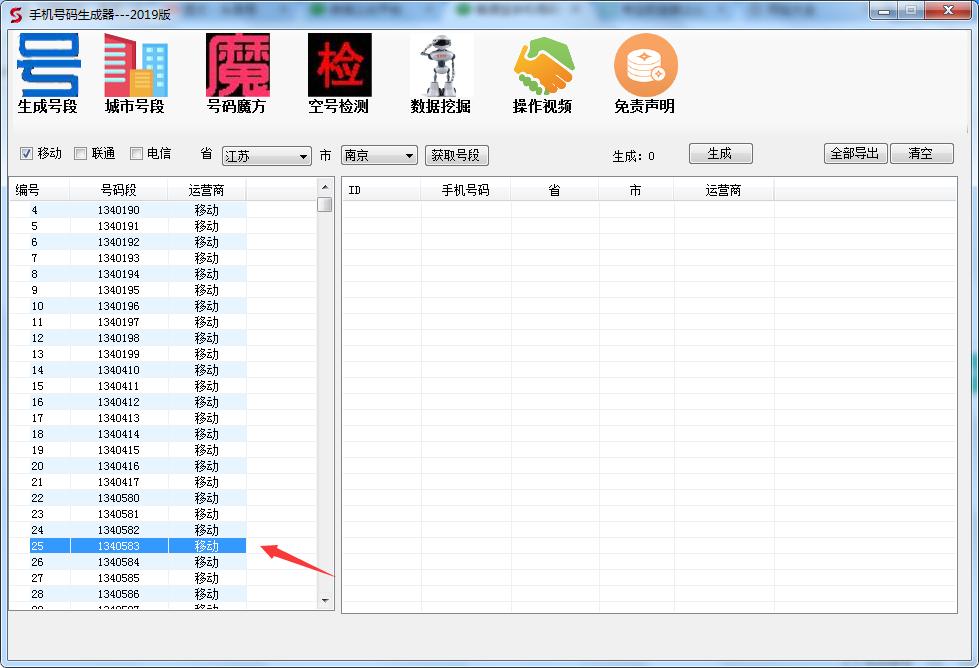Select row 1340190 in the list
This screenshot has width=979, height=668.
[128, 210]
